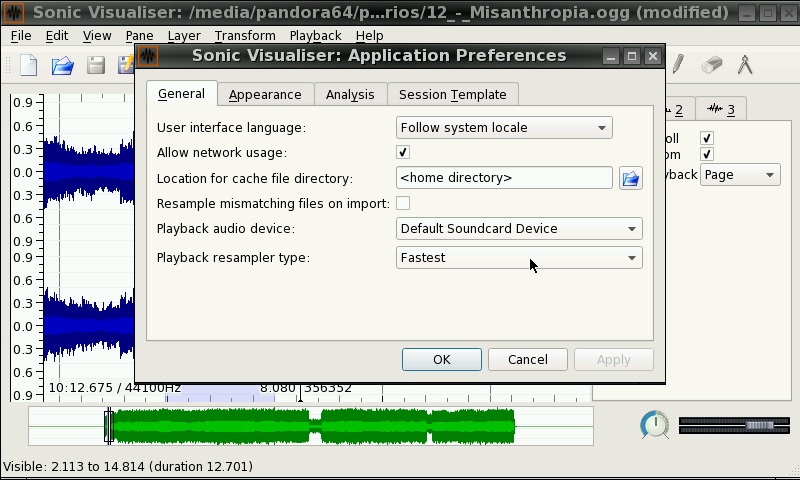Open the Session Template tab
This screenshot has height=480, width=800.
coord(453,94)
